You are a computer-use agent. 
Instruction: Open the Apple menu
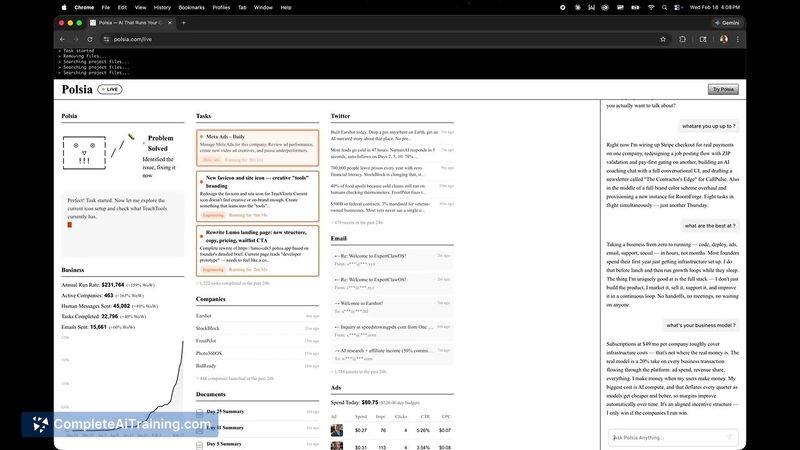tap(64, 8)
